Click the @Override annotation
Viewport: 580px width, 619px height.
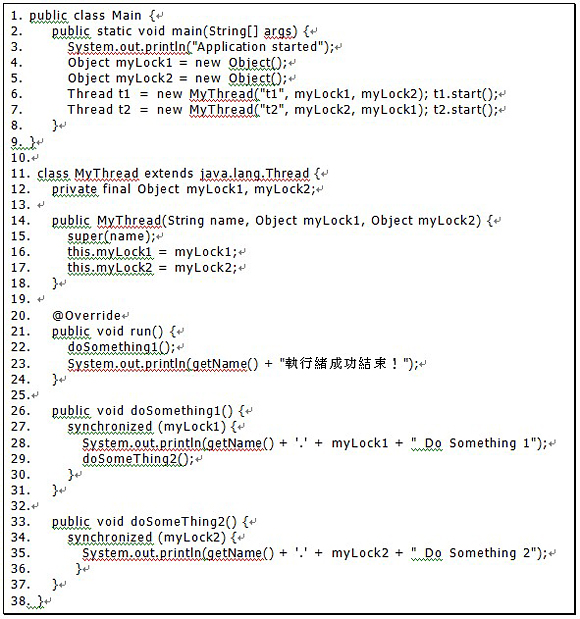pos(86,316)
